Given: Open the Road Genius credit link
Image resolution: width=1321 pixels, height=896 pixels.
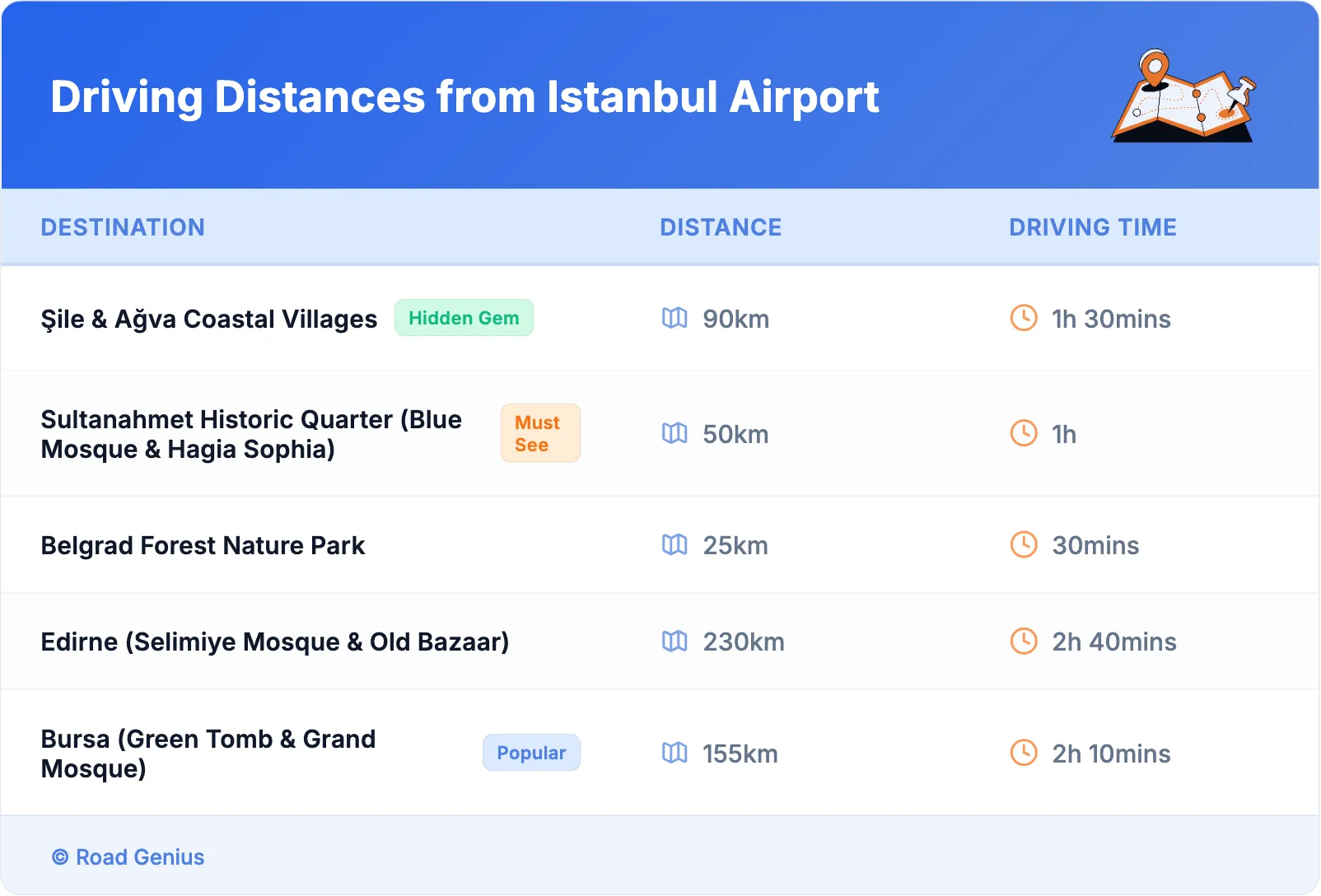Looking at the screenshot, I should pyautogui.click(x=128, y=857).
